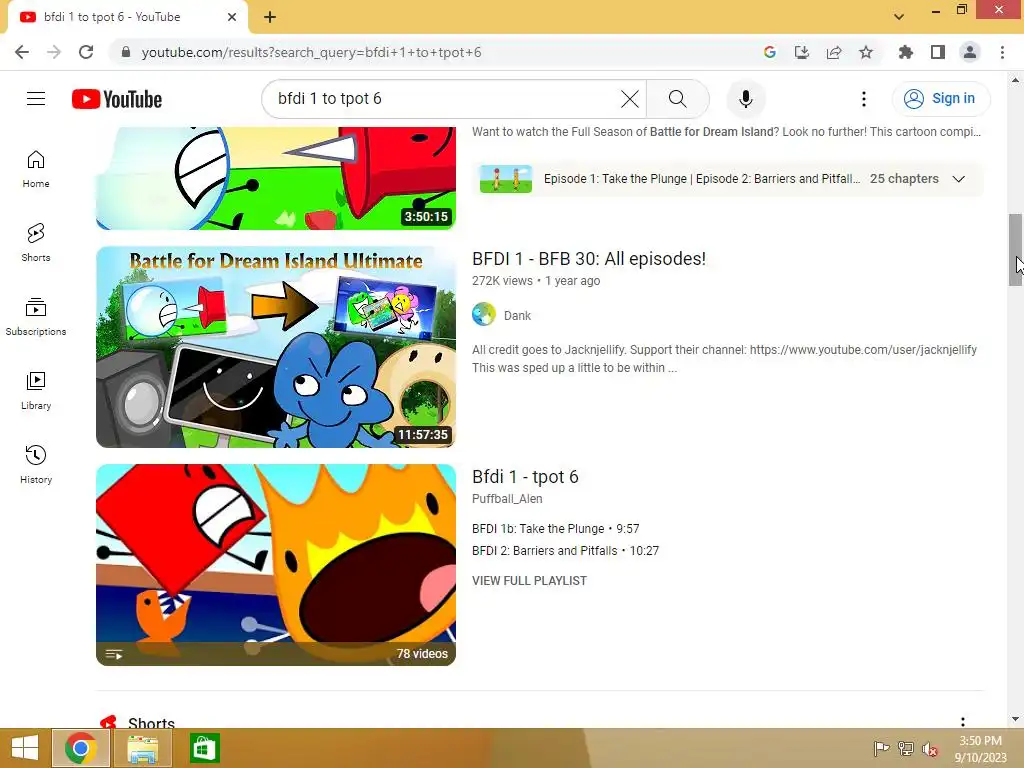
Task: Click Puffball_Alen channel link
Action: click(507, 499)
